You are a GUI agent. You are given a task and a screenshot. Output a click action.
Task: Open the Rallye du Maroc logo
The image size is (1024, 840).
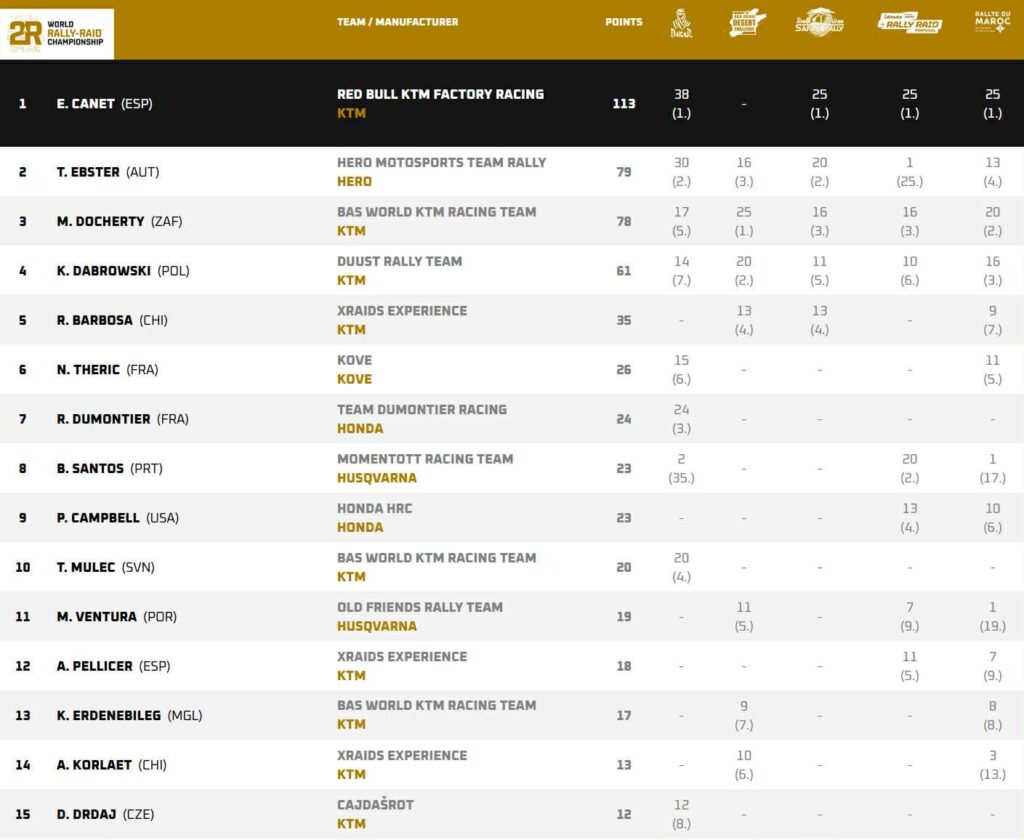coord(992,23)
